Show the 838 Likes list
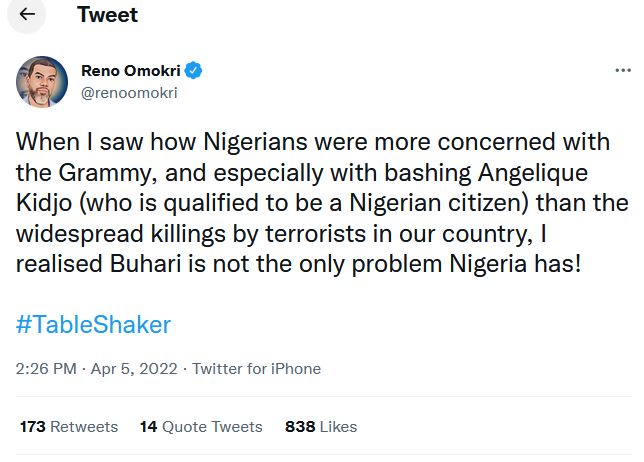The image size is (644, 462). tap(321, 426)
